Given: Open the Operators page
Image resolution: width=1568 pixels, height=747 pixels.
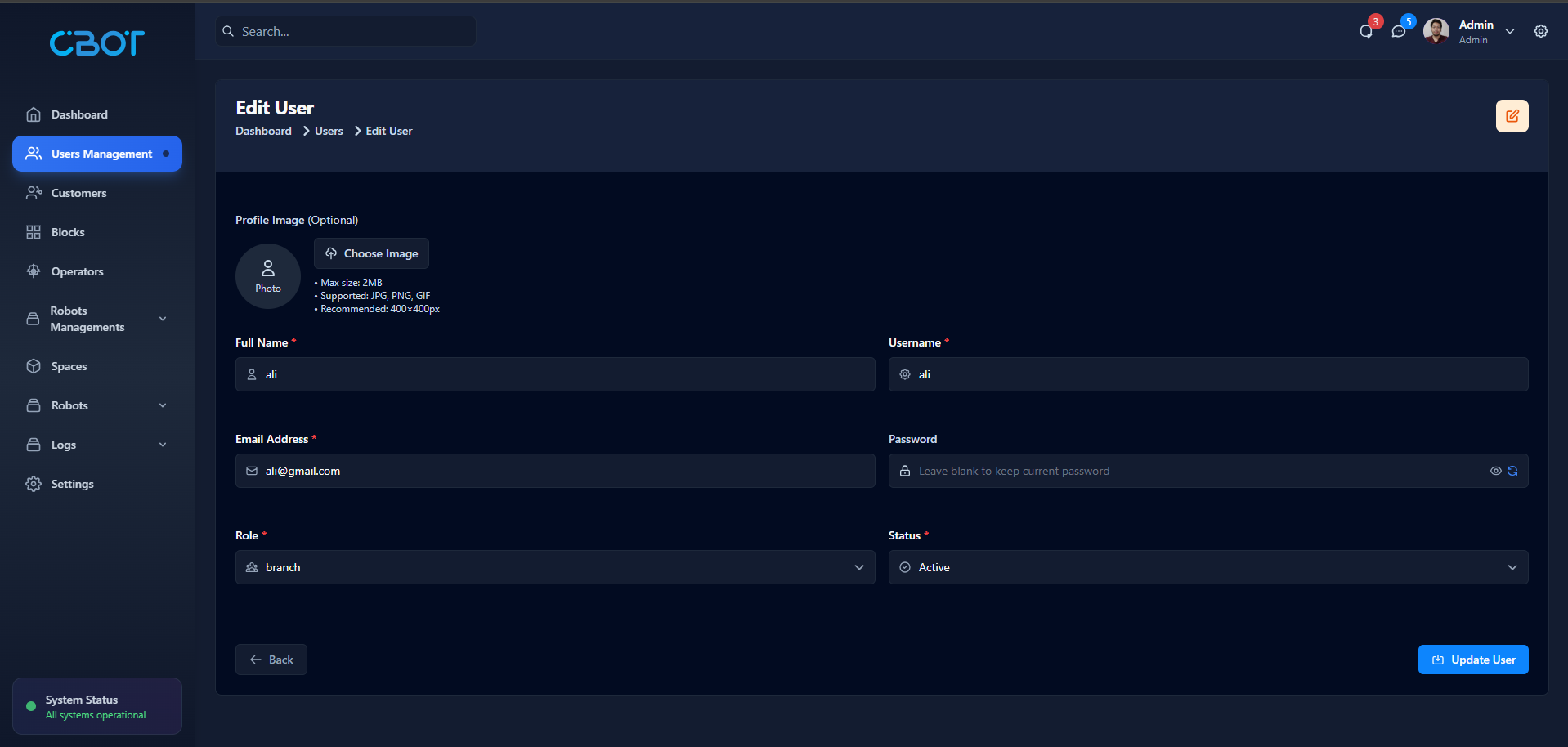Looking at the screenshot, I should pos(76,271).
